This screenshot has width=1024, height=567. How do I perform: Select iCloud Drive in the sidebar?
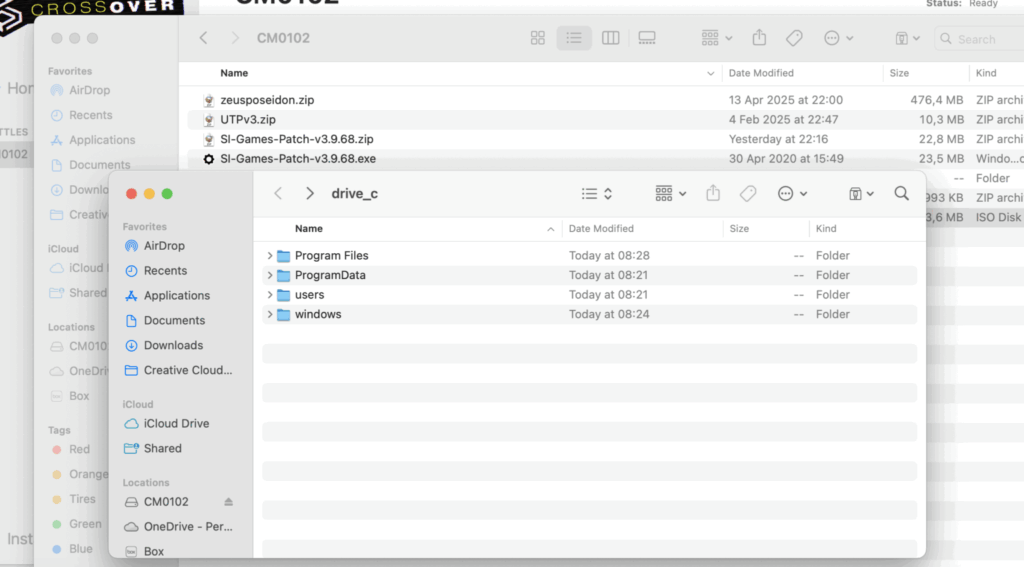coord(176,424)
